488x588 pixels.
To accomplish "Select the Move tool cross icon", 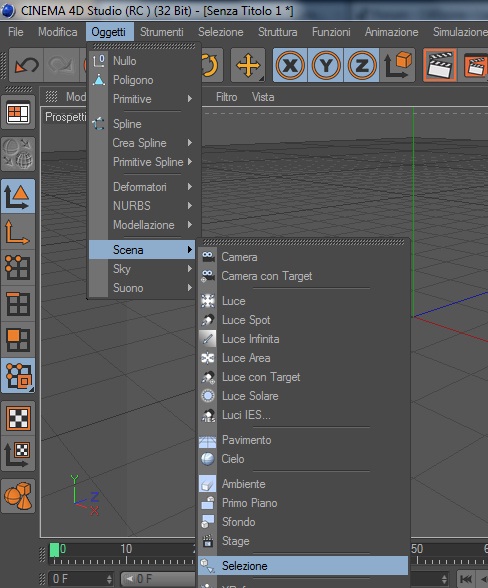I will pyautogui.click(x=248, y=65).
